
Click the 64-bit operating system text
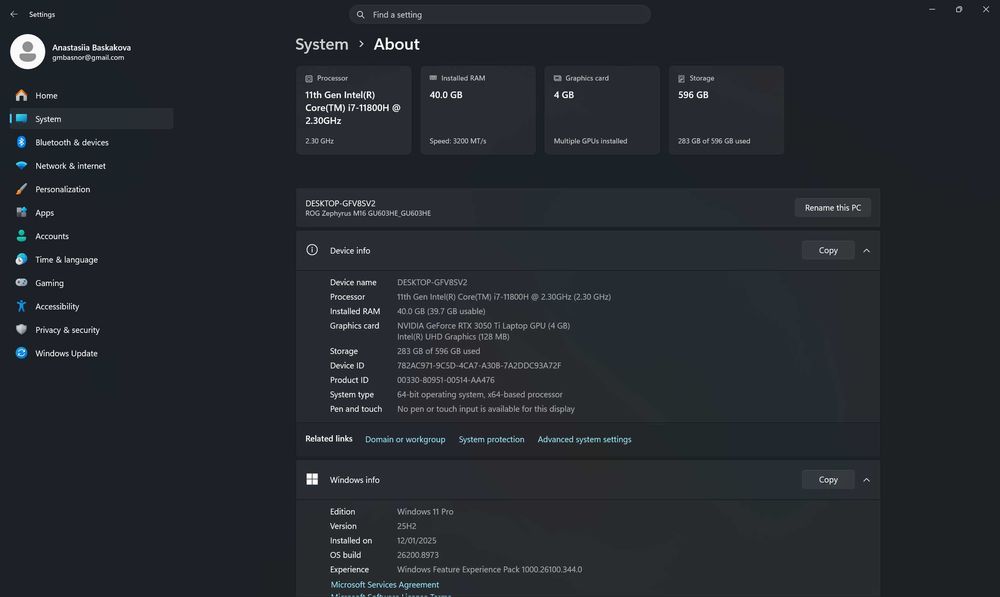pyautogui.click(x=480, y=394)
